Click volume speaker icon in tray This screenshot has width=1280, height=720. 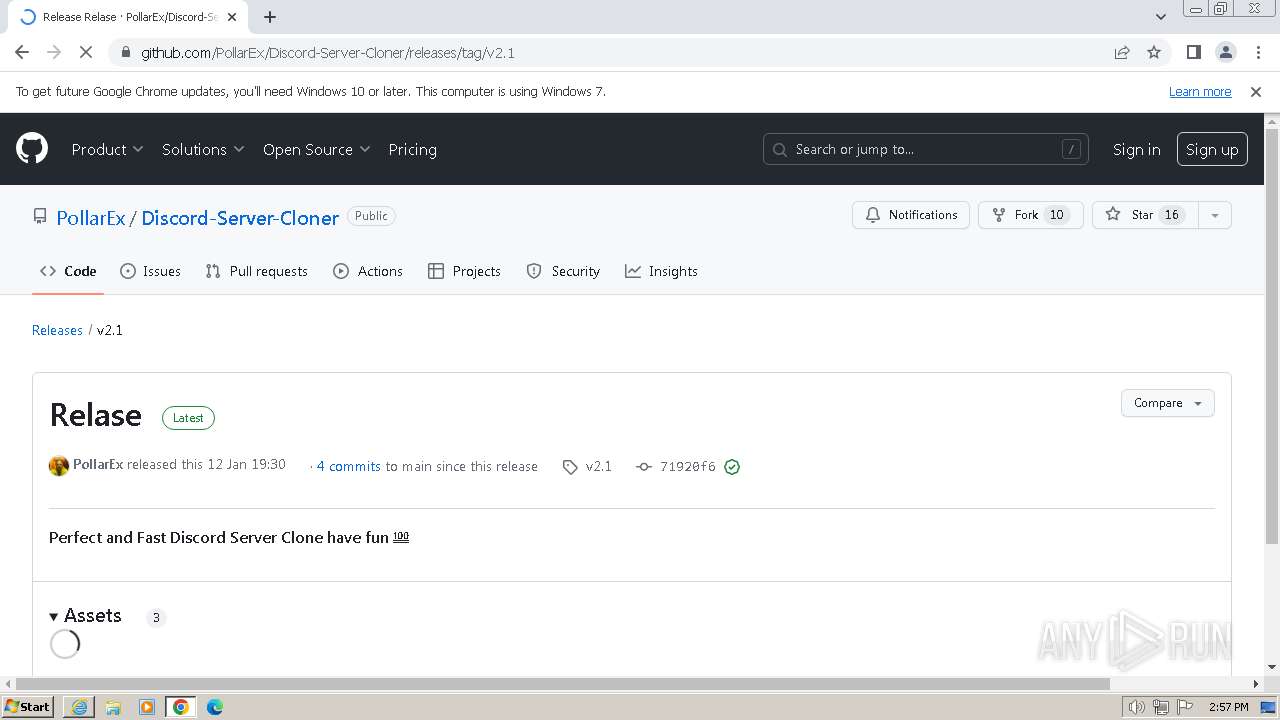pyautogui.click(x=1136, y=707)
